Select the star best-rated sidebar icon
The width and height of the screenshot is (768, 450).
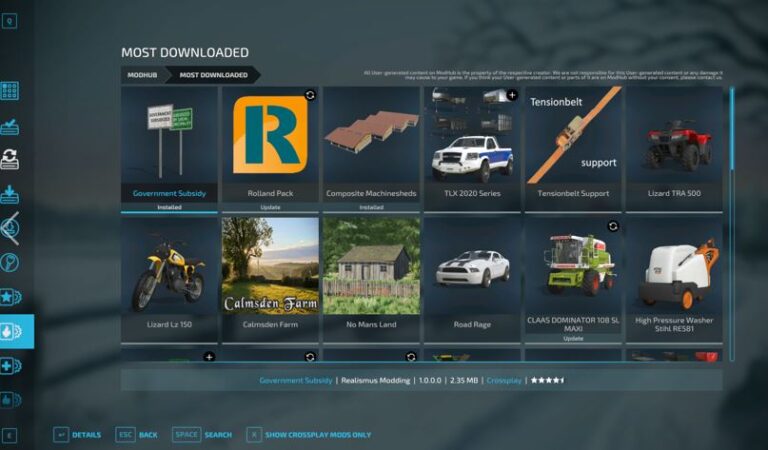coord(11,297)
